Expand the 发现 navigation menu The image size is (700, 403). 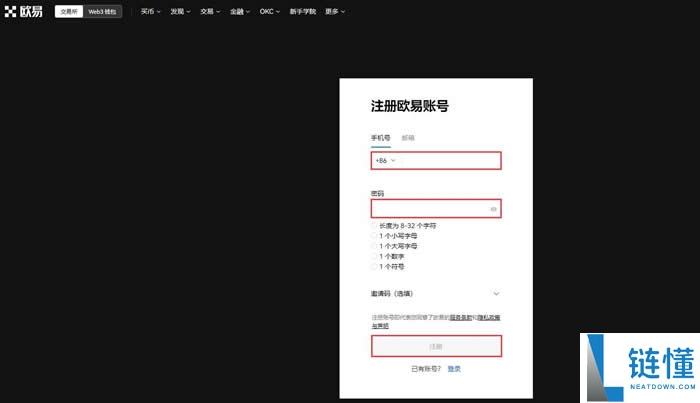[180, 12]
